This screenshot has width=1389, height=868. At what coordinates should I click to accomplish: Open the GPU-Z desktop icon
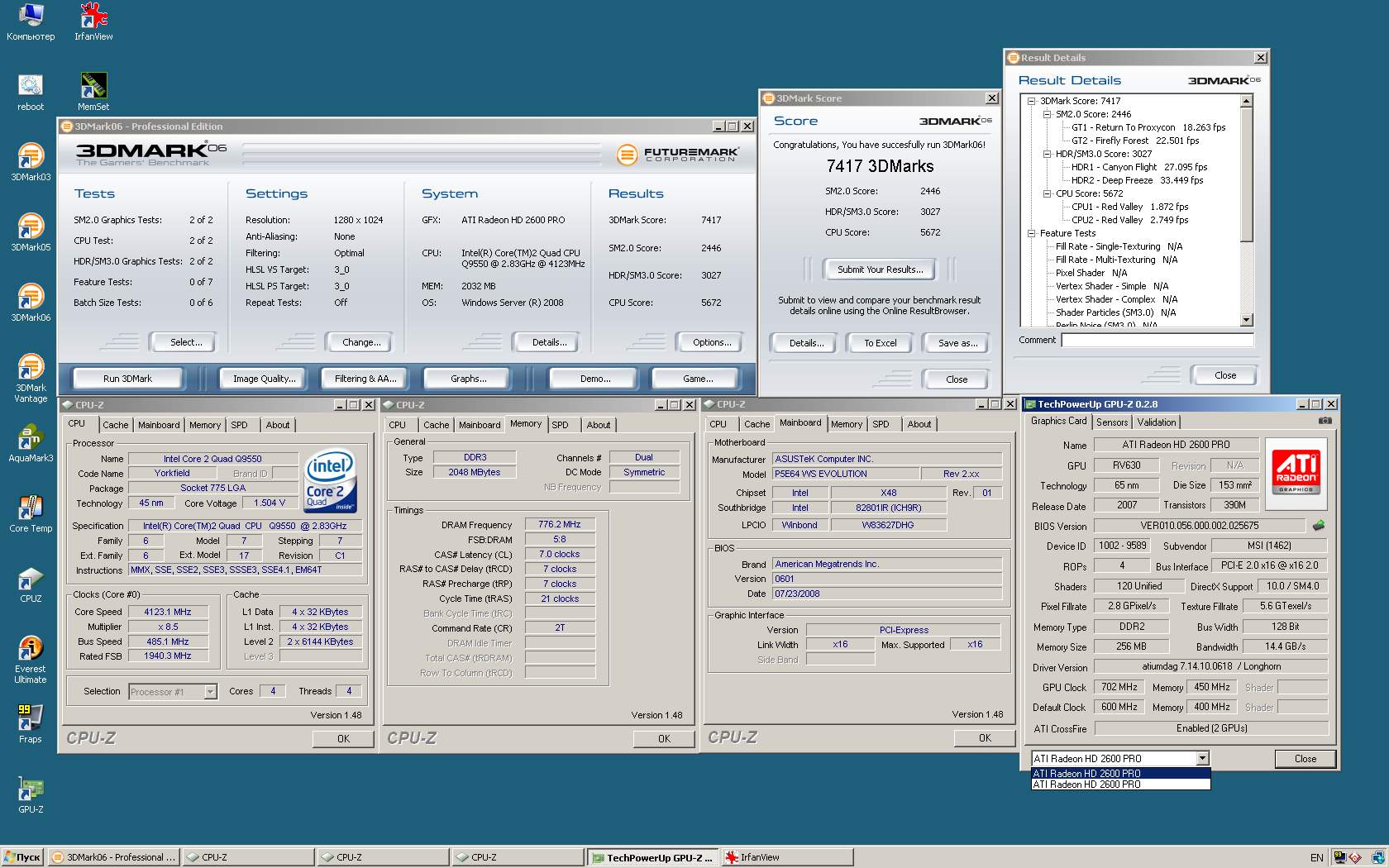click(31, 795)
